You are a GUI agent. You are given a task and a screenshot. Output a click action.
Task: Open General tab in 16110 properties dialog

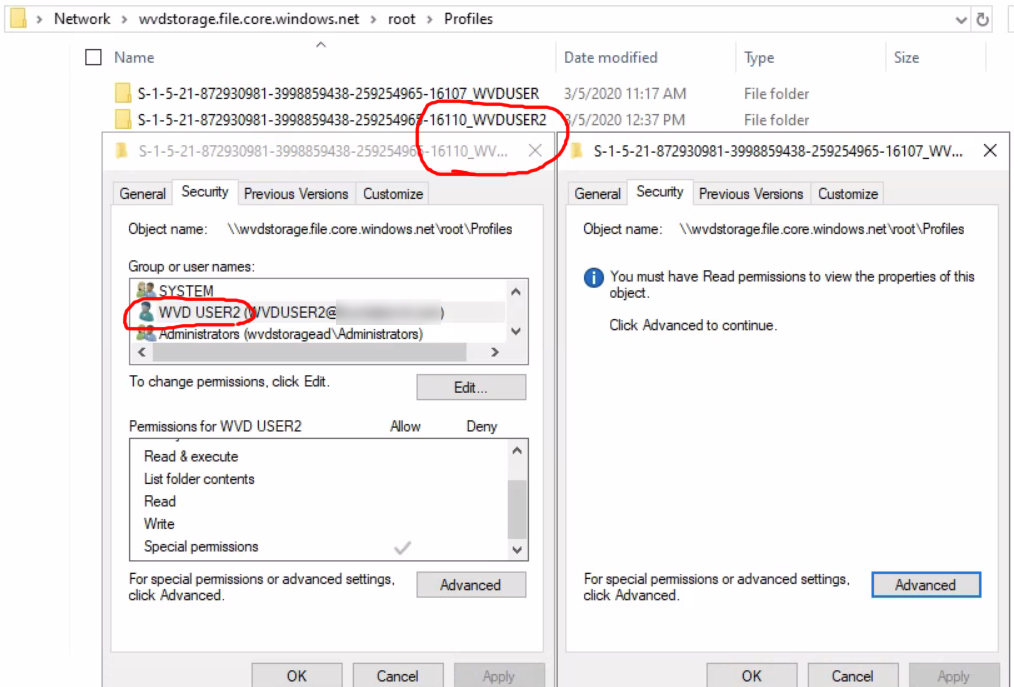[142, 193]
